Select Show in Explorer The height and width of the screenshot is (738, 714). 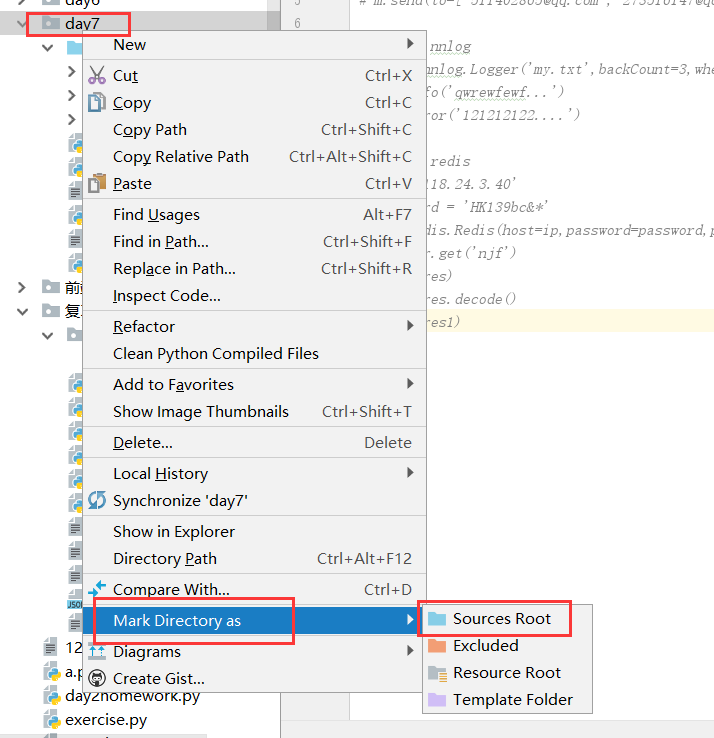(x=254, y=531)
